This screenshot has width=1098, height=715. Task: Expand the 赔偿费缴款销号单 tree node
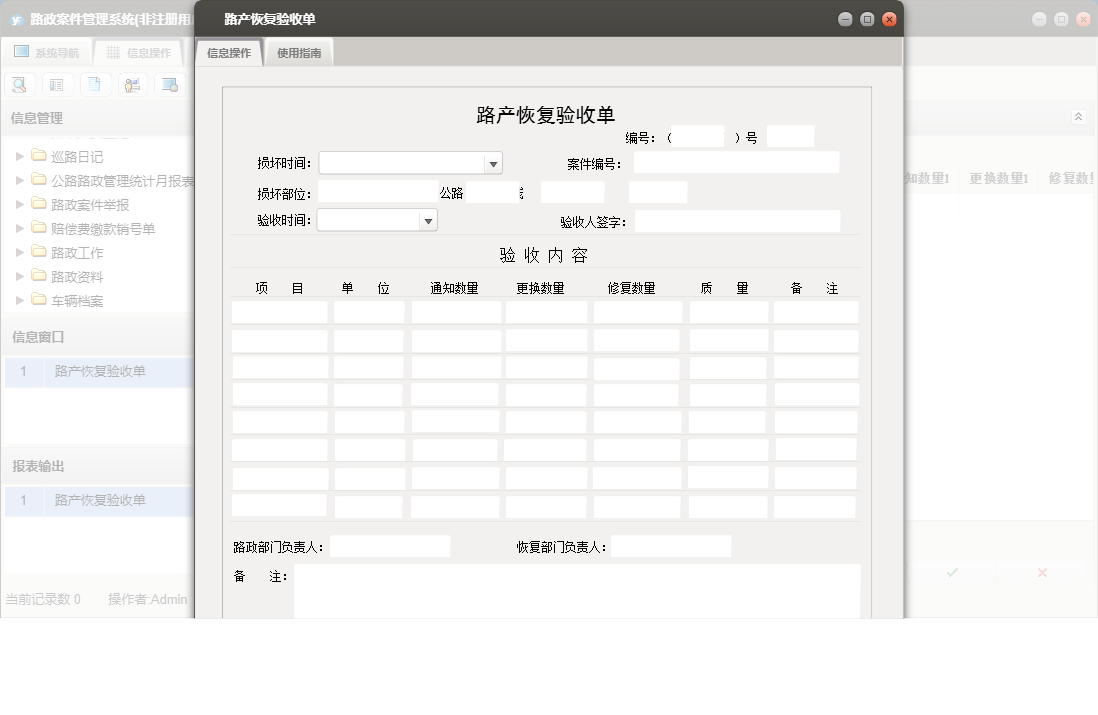click(20, 228)
